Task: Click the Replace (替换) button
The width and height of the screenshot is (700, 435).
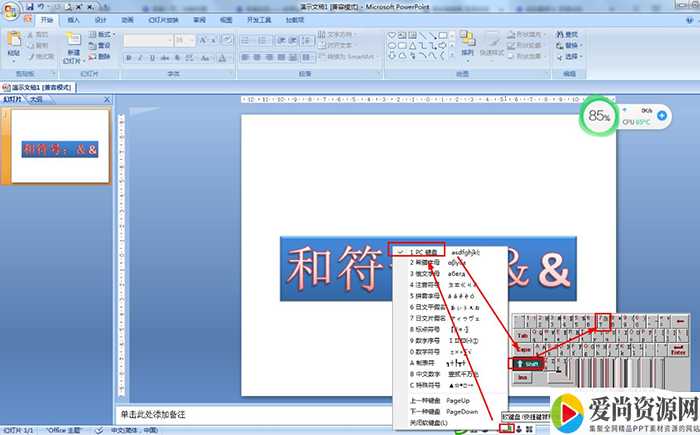Action: pos(571,45)
